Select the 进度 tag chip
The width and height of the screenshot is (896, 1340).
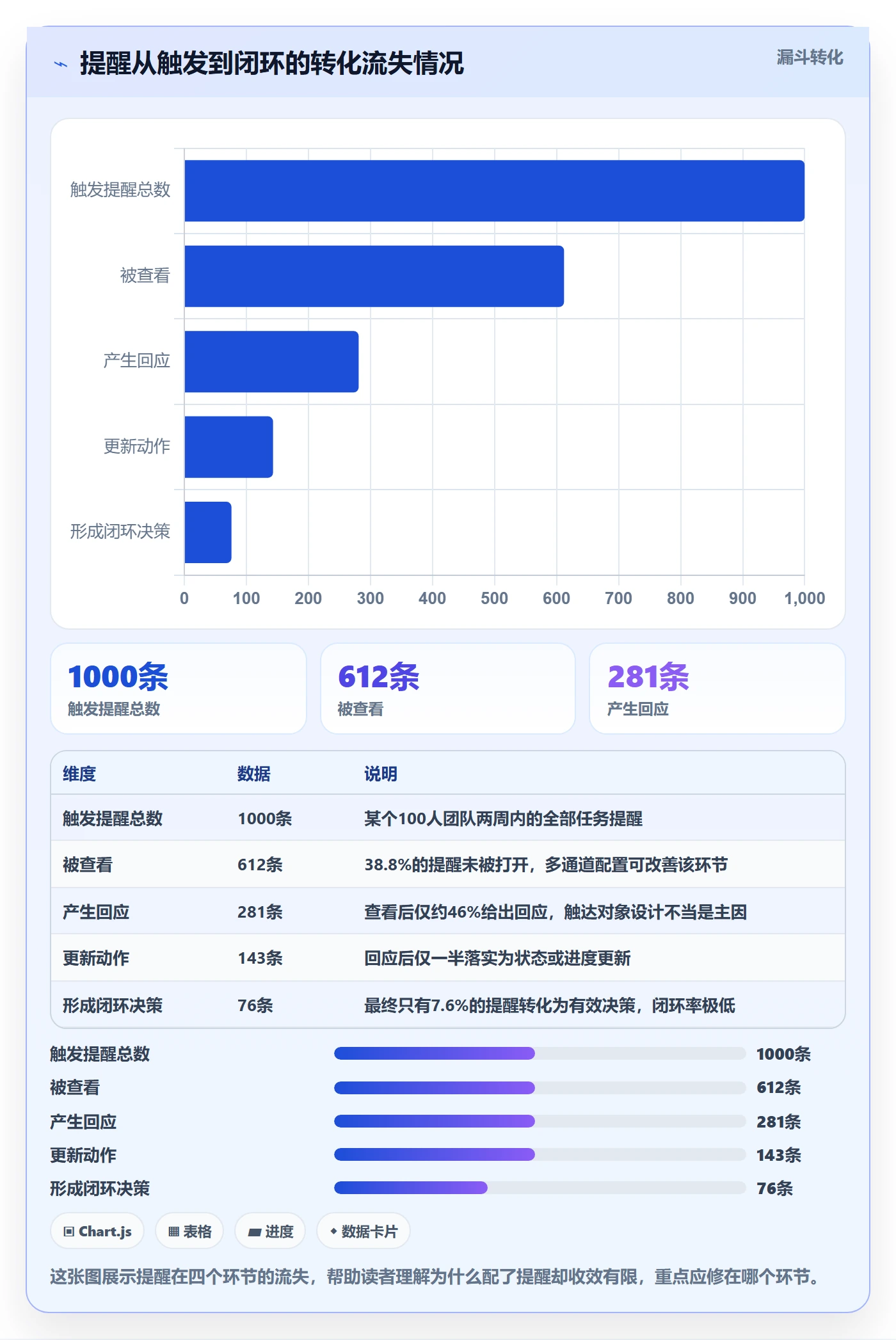pyautogui.click(x=270, y=1231)
